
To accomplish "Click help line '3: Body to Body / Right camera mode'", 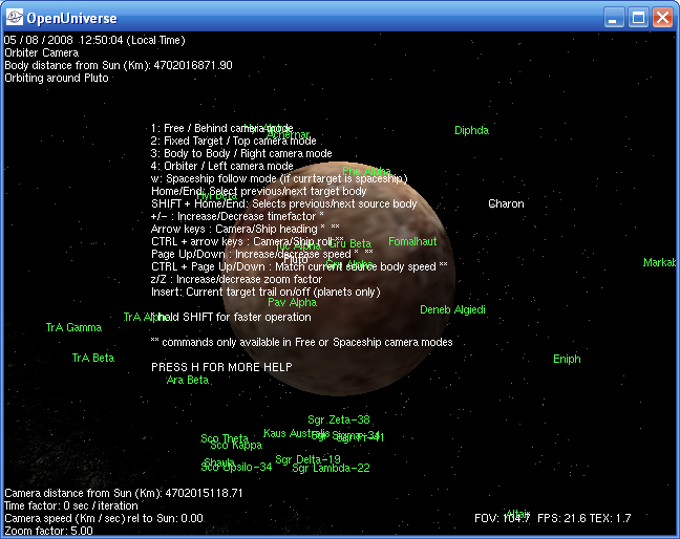I will (241, 154).
